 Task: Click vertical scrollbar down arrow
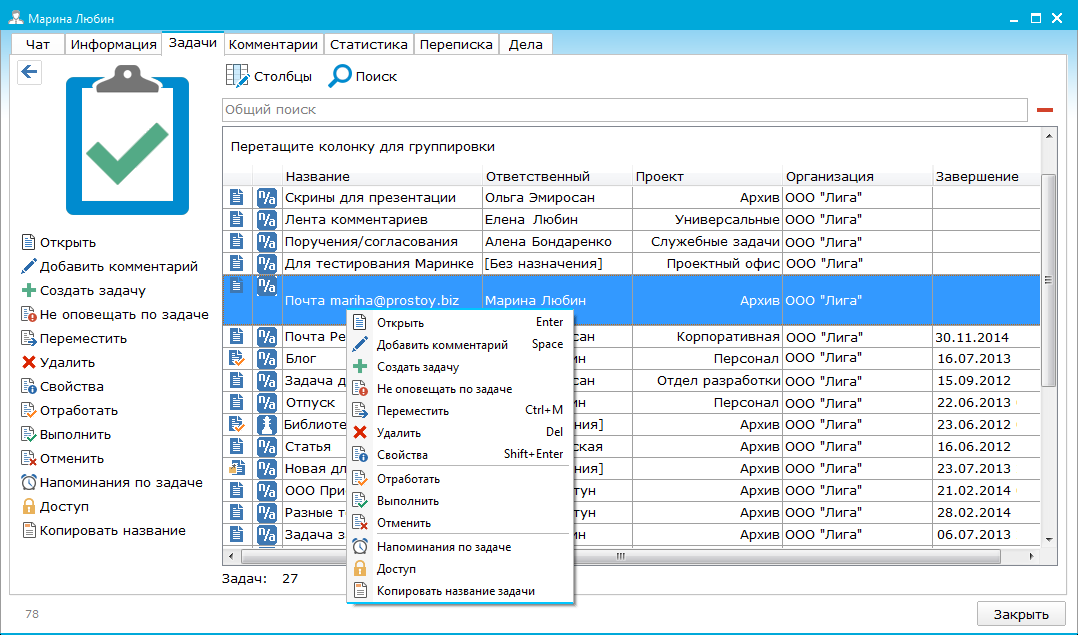click(x=1049, y=539)
